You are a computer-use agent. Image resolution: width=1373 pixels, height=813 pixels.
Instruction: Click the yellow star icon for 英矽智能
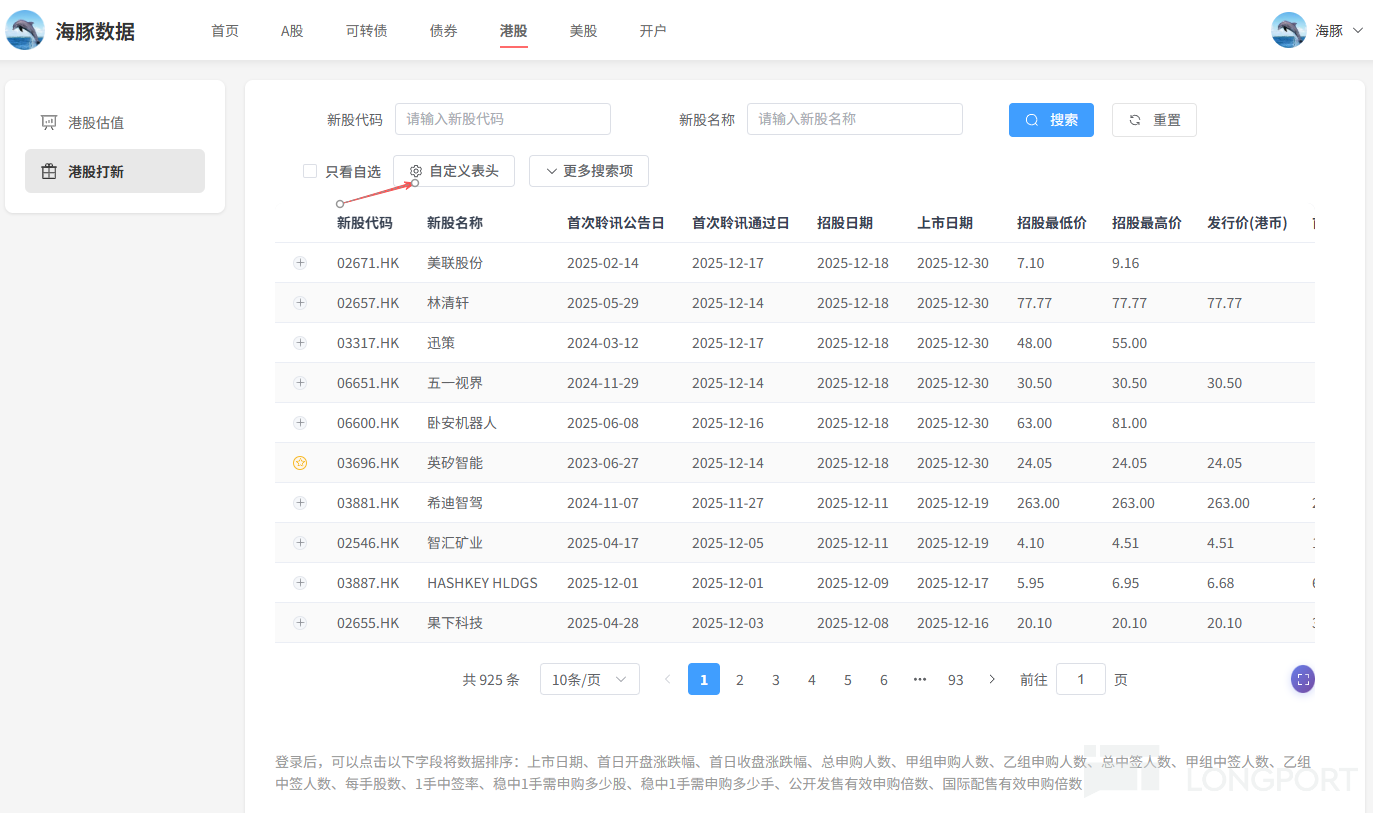(300, 463)
